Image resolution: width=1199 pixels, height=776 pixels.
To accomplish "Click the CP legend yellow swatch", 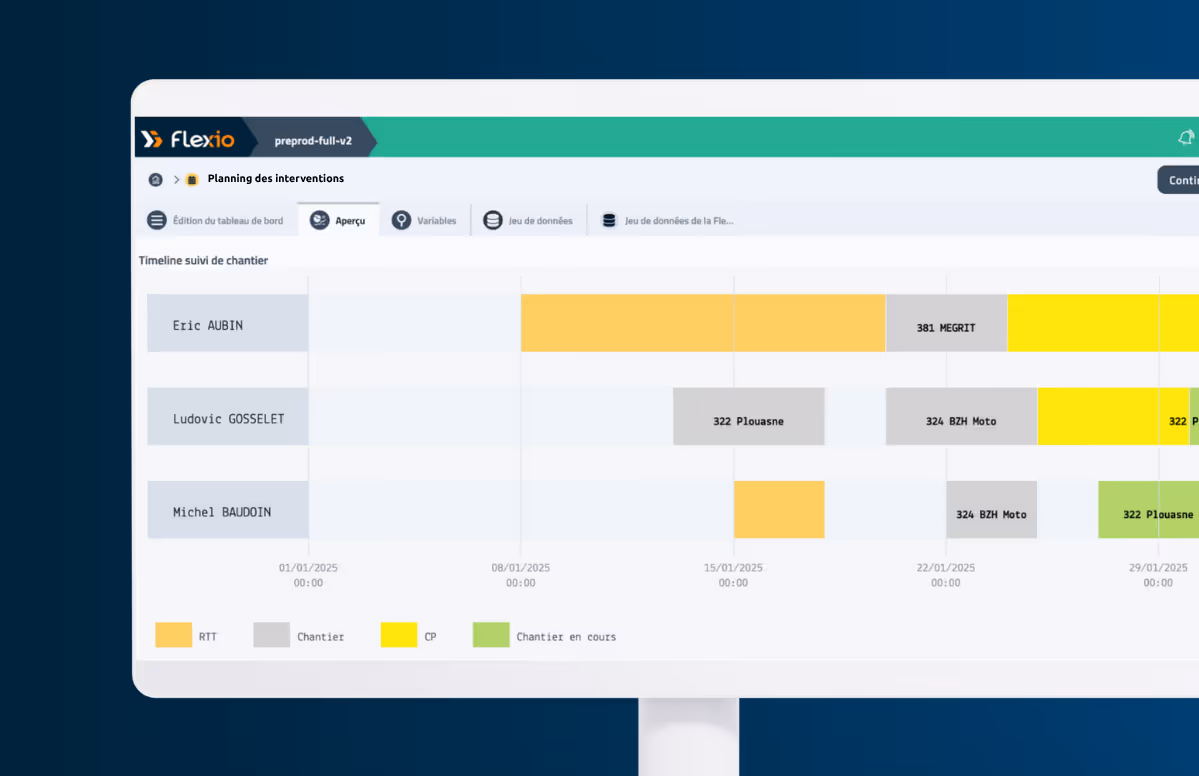I will pyautogui.click(x=398, y=635).
